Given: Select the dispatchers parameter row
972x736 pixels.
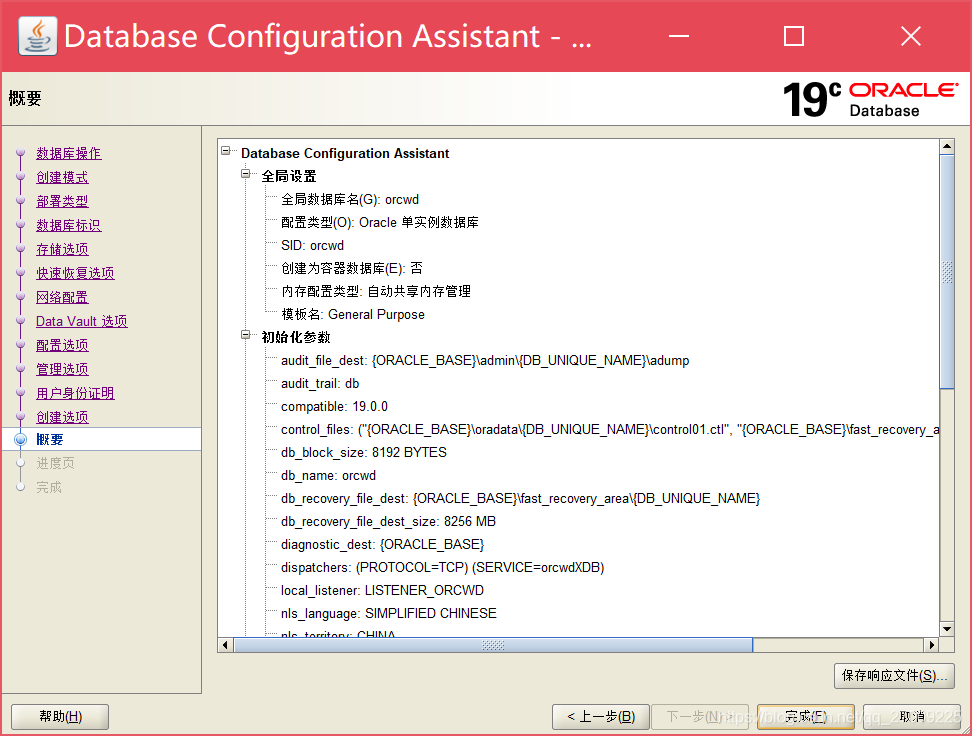Looking at the screenshot, I should (x=442, y=567).
